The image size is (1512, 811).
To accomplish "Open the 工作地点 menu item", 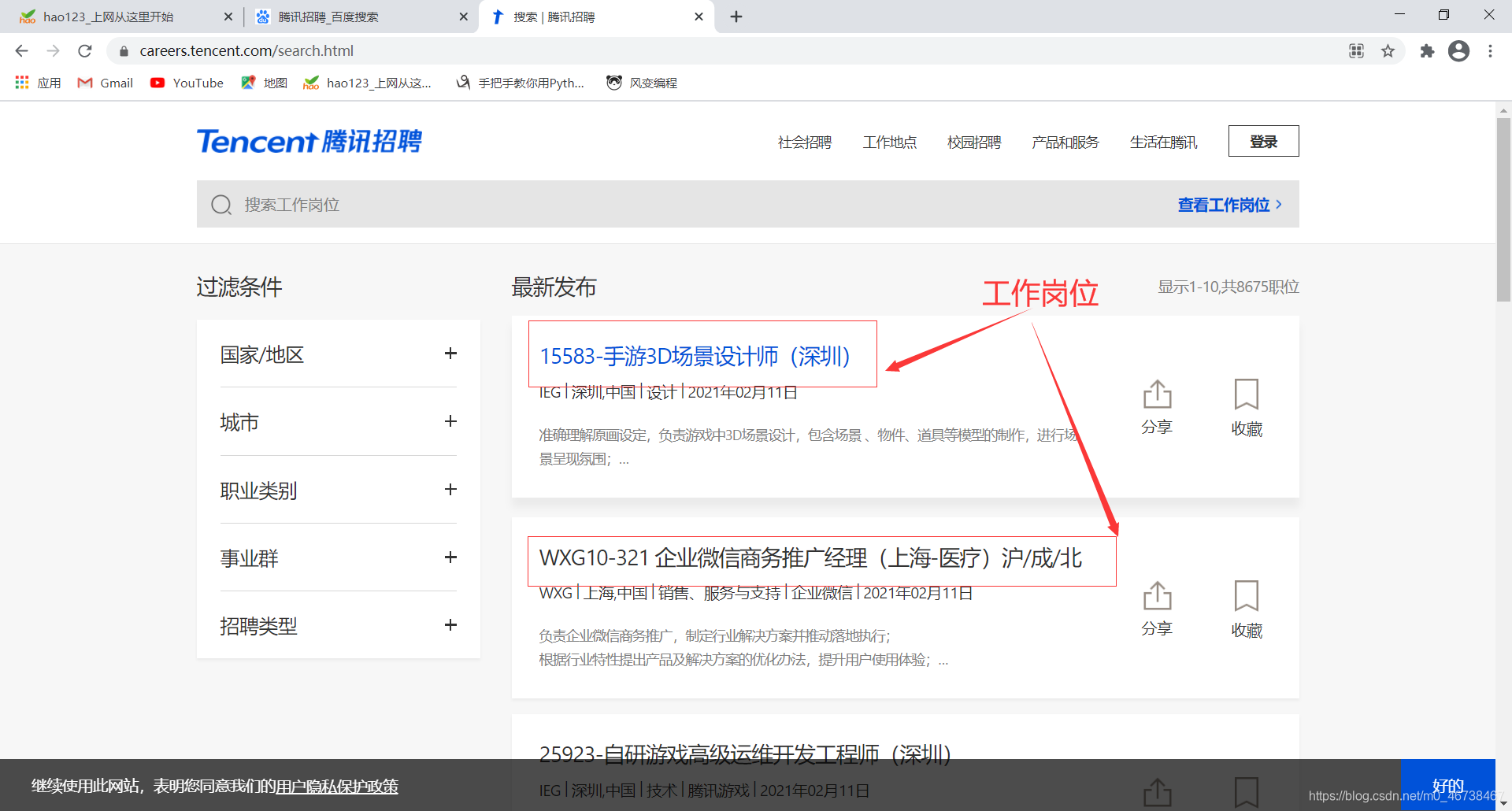I will click(890, 142).
